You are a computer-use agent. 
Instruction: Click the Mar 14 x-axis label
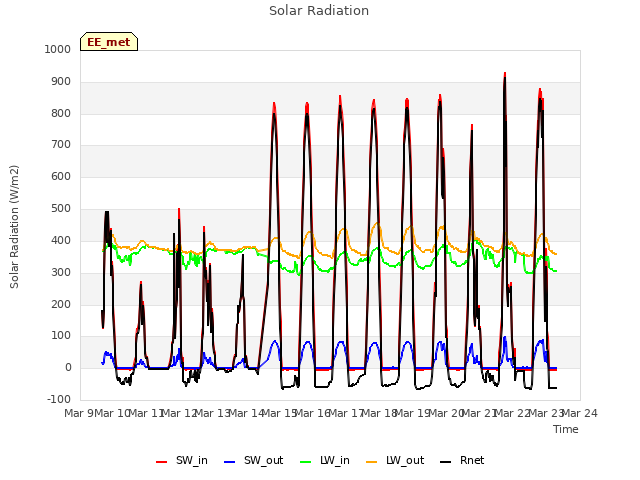coord(246,413)
